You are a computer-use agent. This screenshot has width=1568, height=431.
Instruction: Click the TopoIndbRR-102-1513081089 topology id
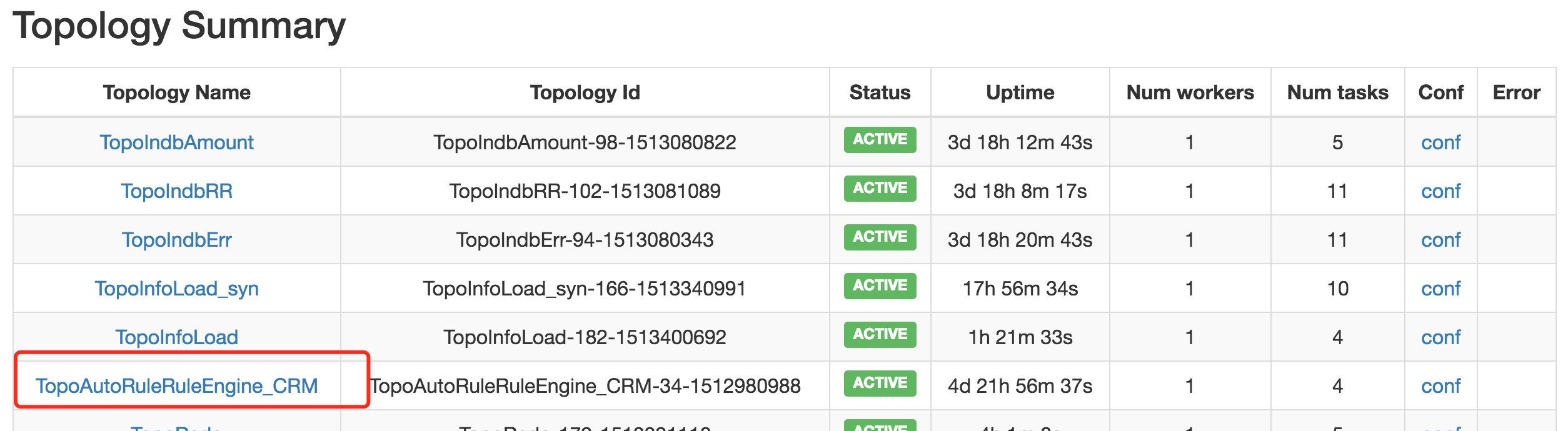[585, 191]
